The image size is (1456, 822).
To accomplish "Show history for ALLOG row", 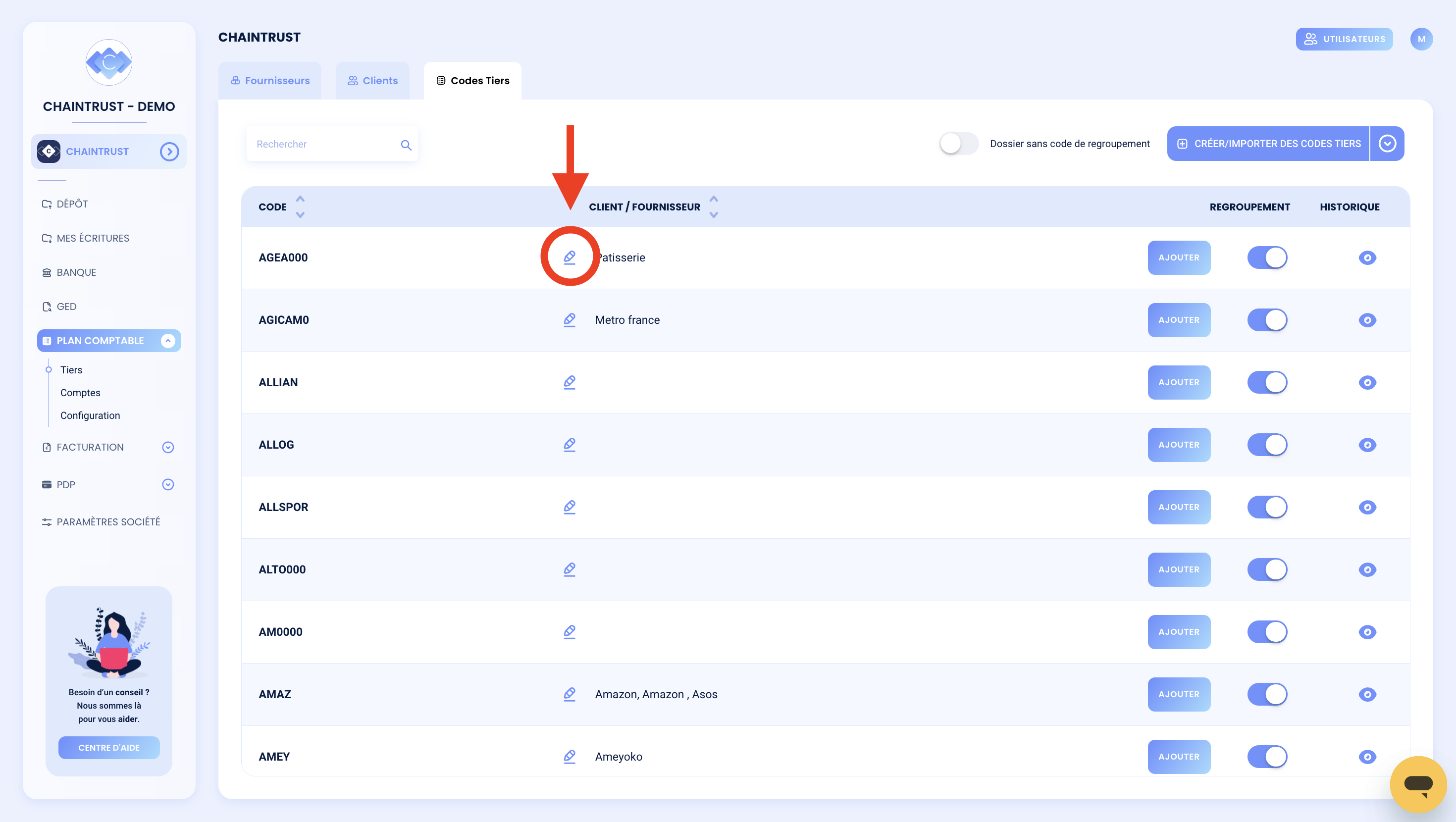I will (1367, 445).
